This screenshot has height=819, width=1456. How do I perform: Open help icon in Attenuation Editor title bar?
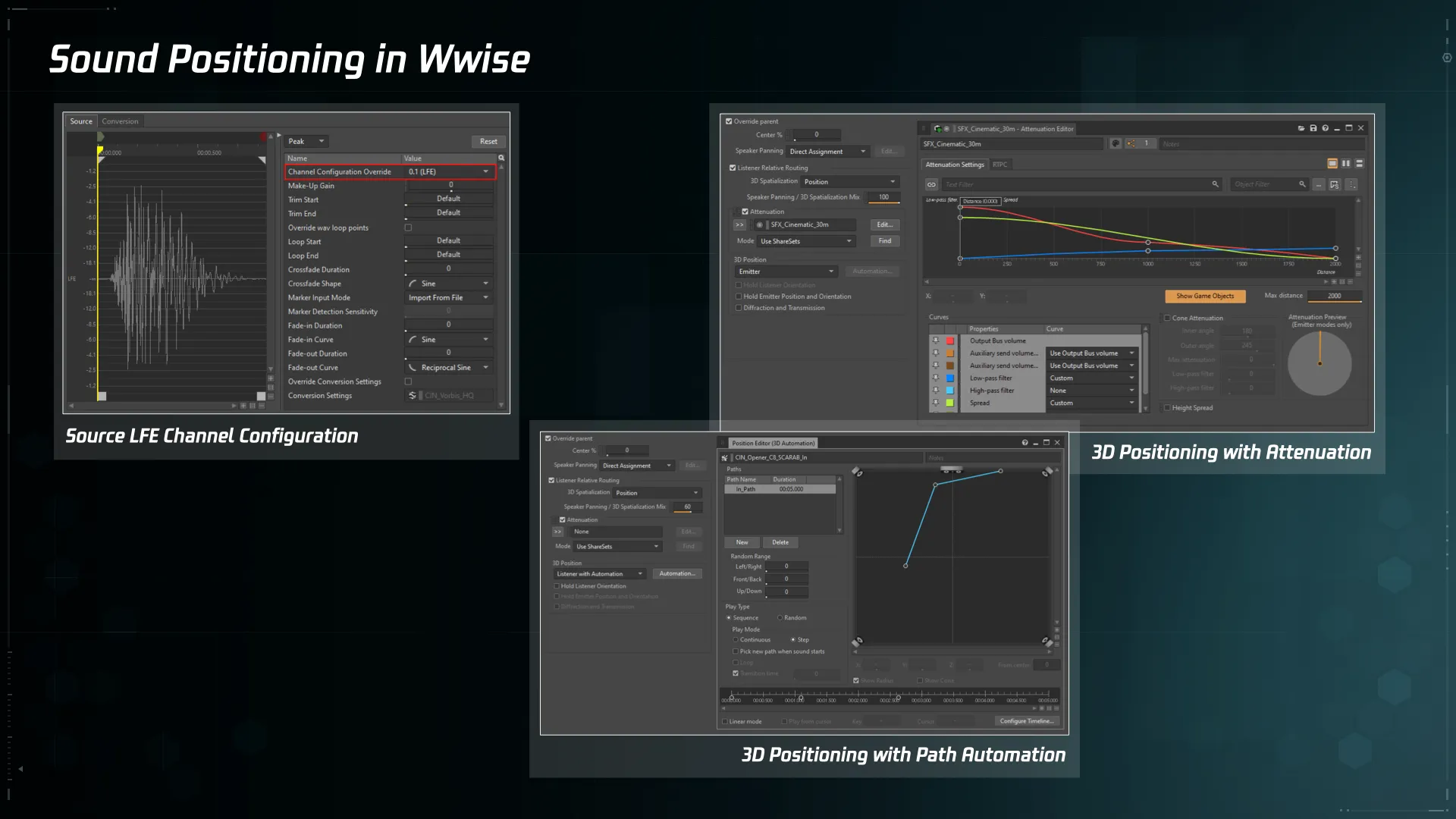(1325, 128)
